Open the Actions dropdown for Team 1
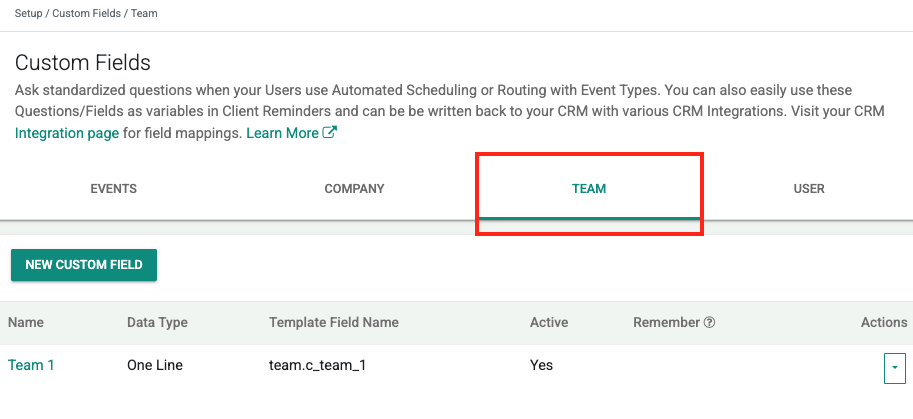The width and height of the screenshot is (913, 419). pos(894,367)
